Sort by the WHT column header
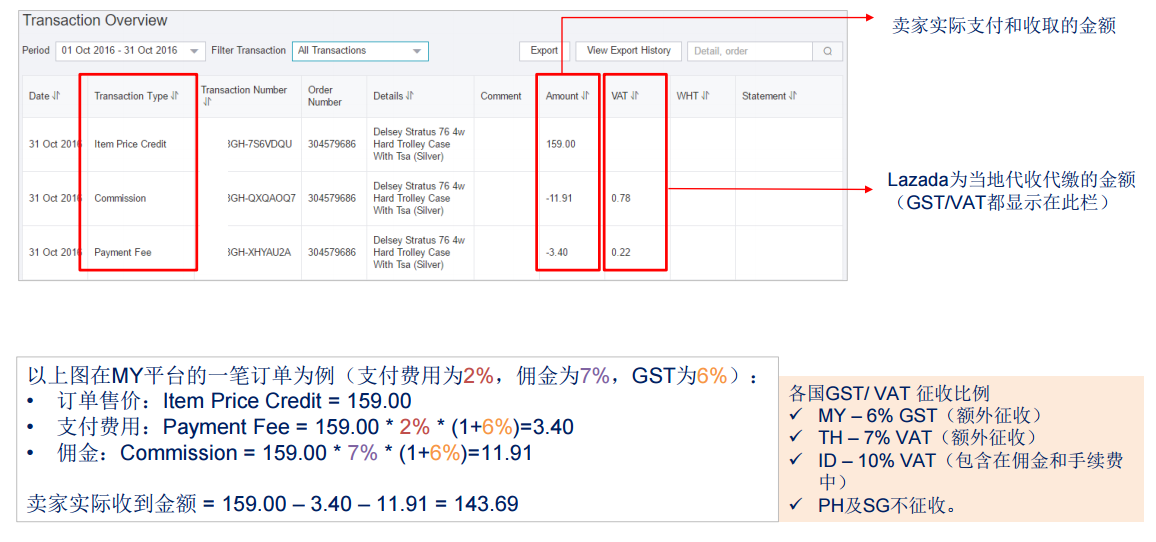 692,96
